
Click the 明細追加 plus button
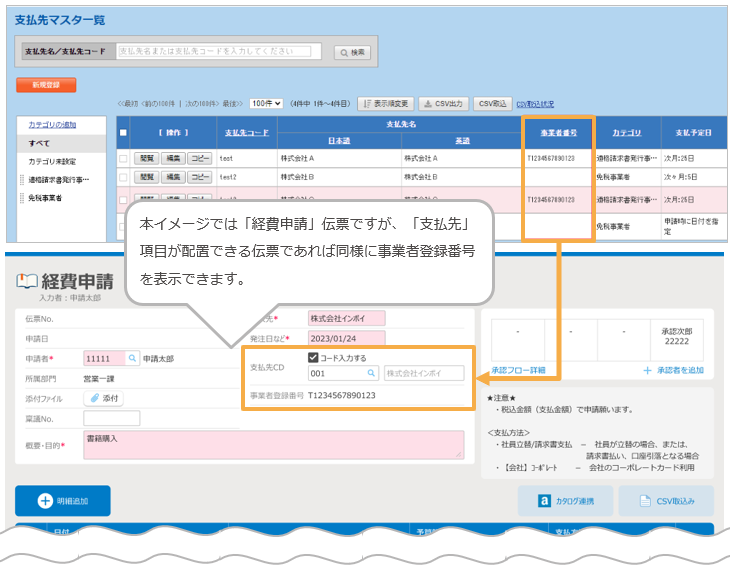62,501
